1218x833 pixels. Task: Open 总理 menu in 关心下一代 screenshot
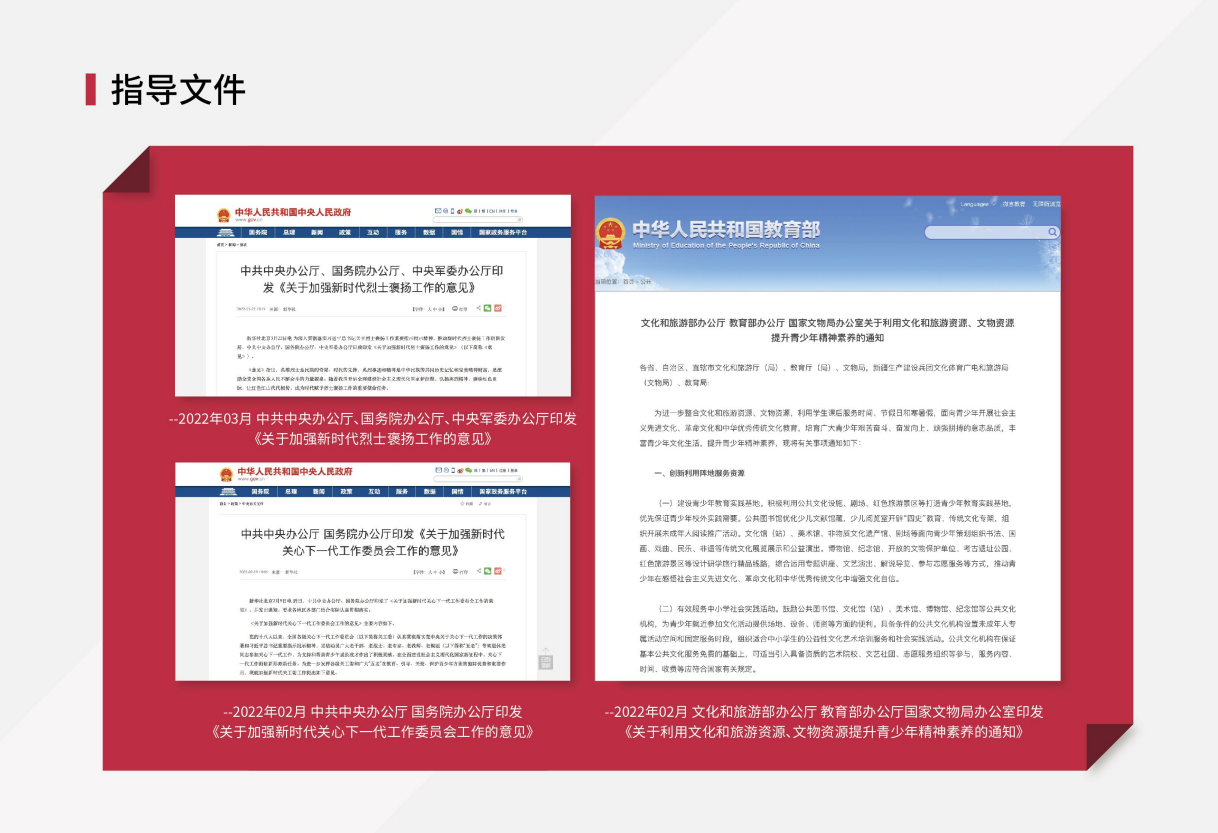click(x=289, y=491)
